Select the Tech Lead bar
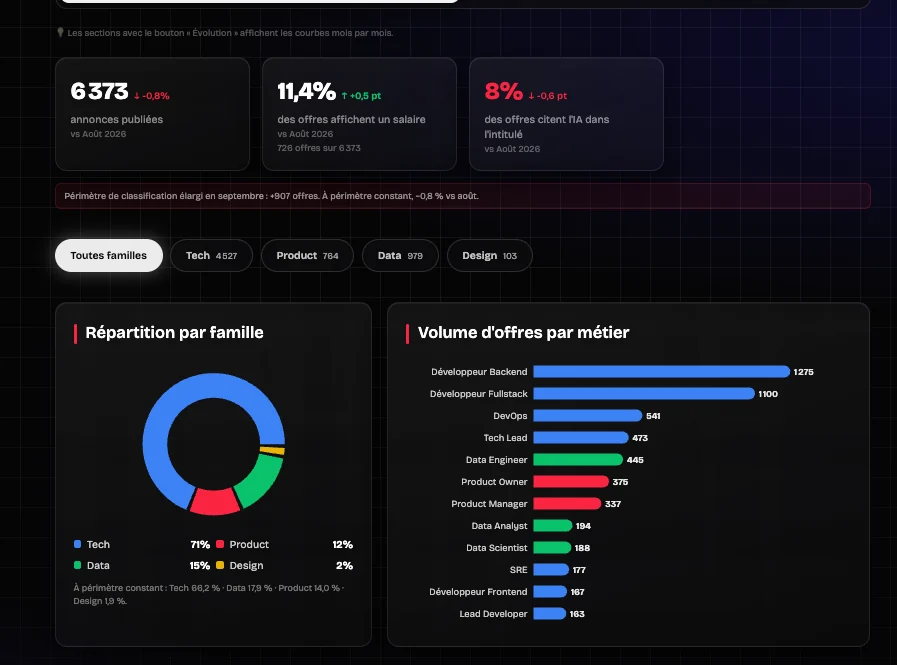Image resolution: width=897 pixels, height=665 pixels. [x=581, y=437]
